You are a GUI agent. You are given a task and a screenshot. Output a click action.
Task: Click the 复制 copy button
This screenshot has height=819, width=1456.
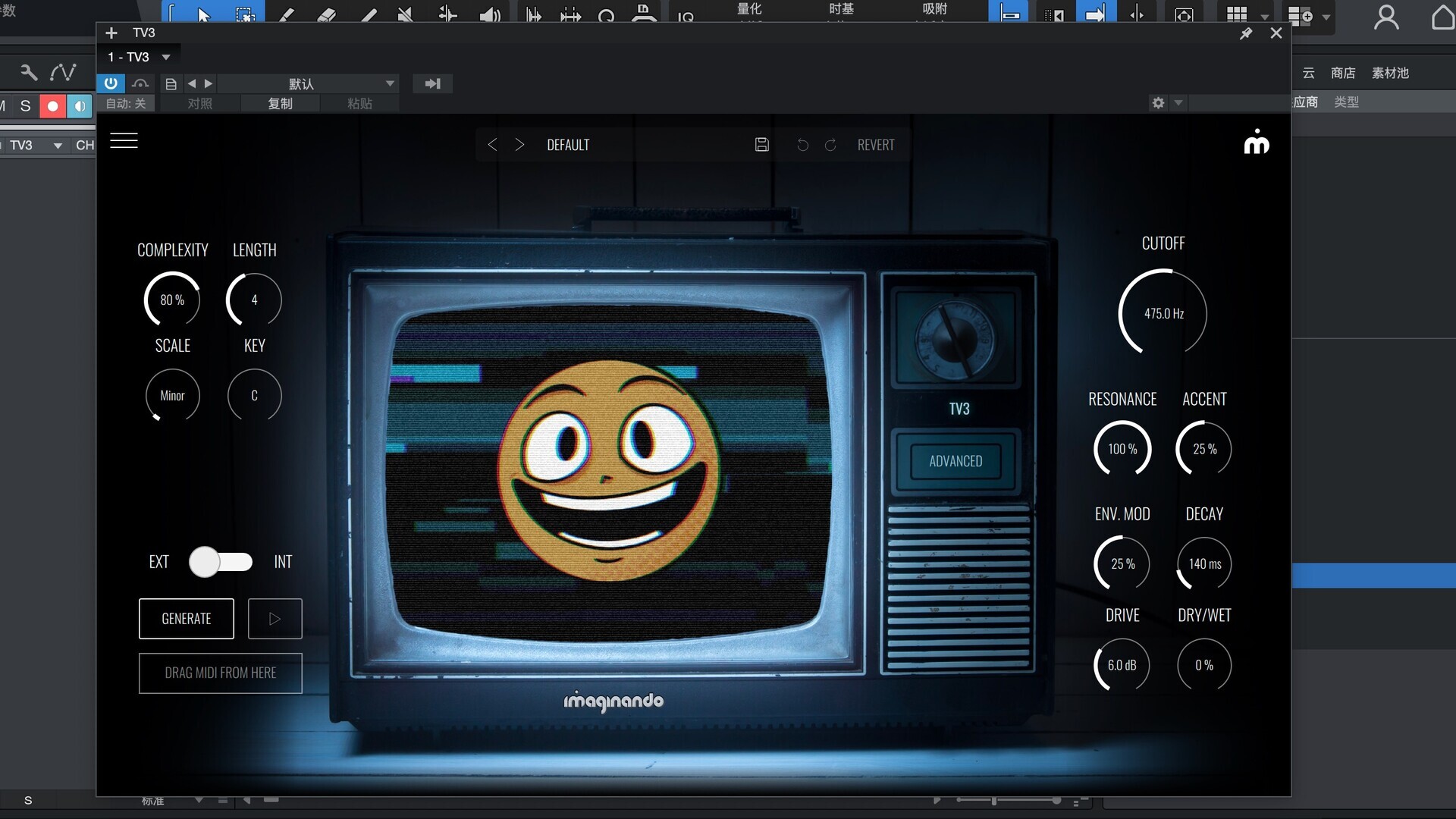[281, 103]
